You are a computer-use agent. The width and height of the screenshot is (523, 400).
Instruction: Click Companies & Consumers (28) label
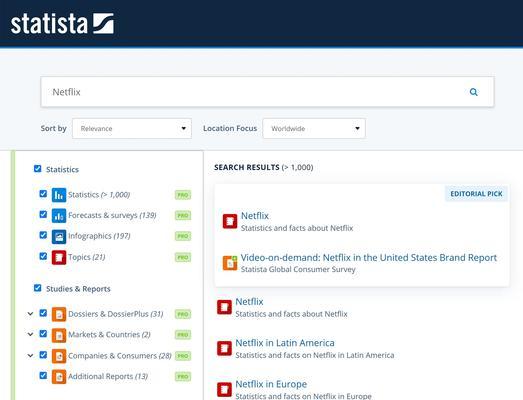(x=120, y=356)
